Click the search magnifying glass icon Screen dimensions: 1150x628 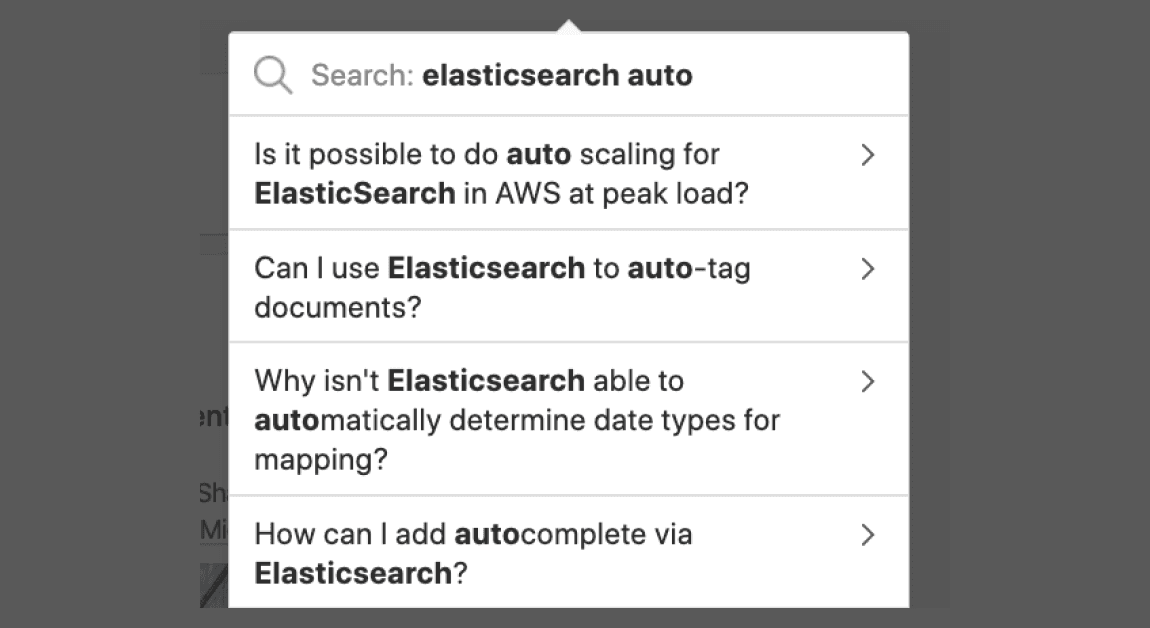(271, 74)
